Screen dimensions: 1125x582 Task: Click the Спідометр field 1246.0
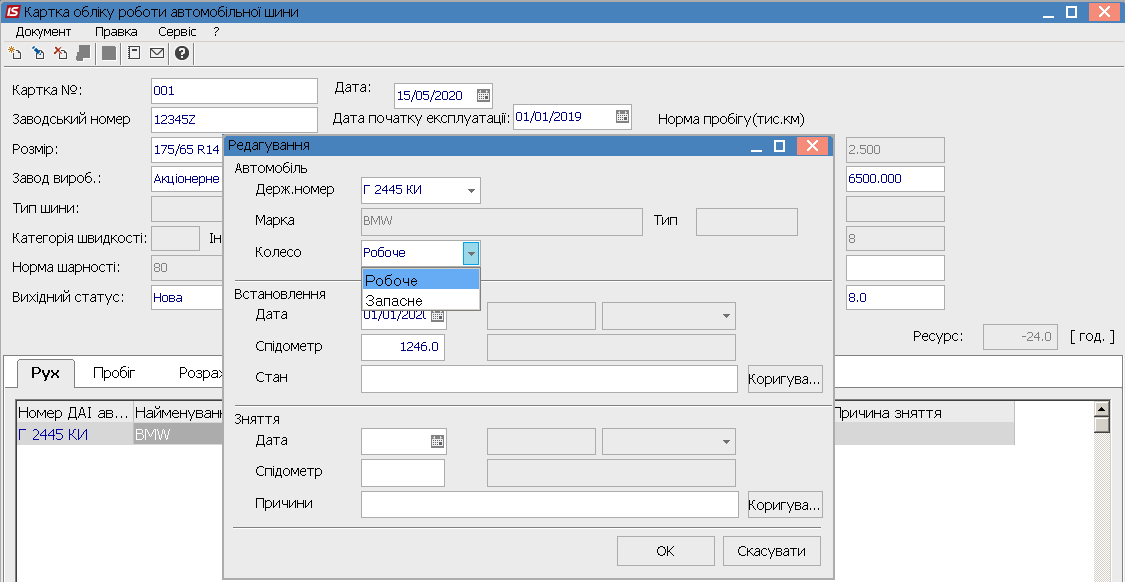coord(403,347)
